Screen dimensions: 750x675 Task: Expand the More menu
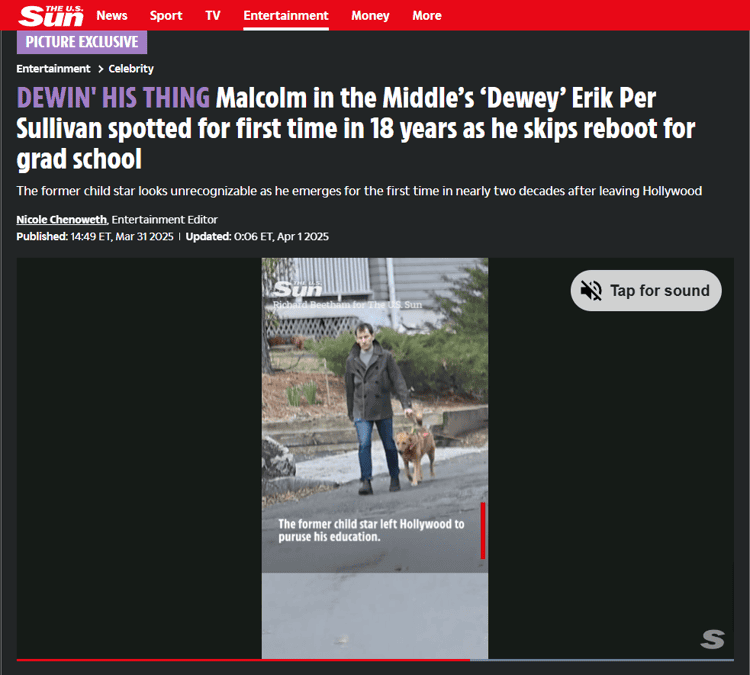427,15
